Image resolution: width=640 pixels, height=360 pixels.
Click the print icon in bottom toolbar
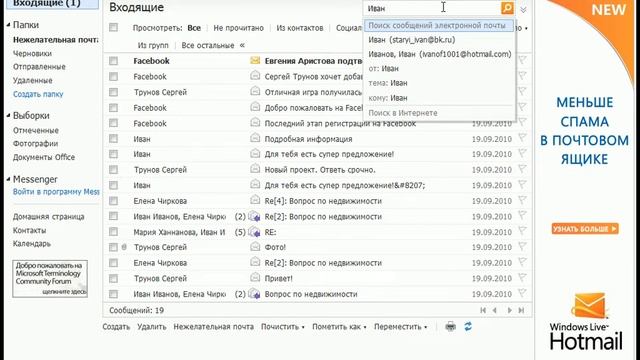click(450, 327)
